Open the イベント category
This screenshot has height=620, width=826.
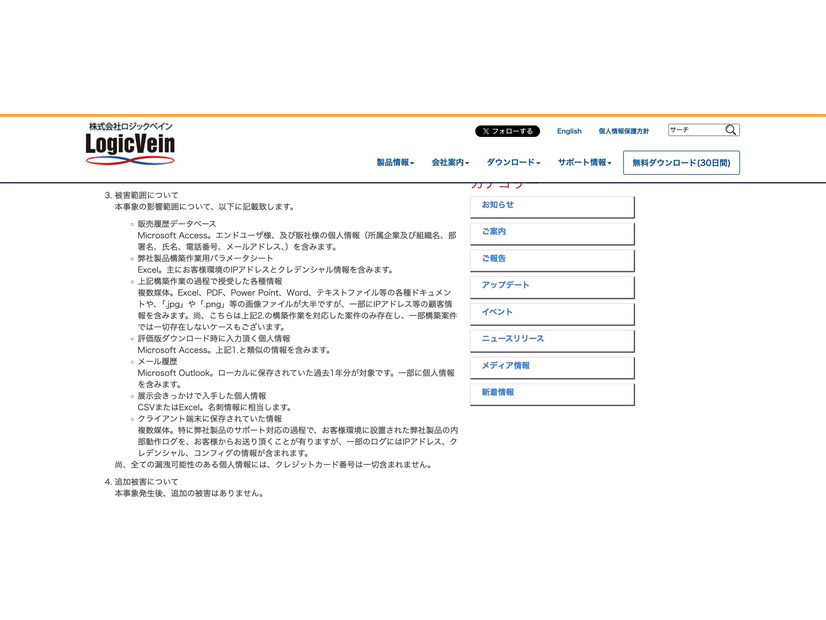[551, 313]
